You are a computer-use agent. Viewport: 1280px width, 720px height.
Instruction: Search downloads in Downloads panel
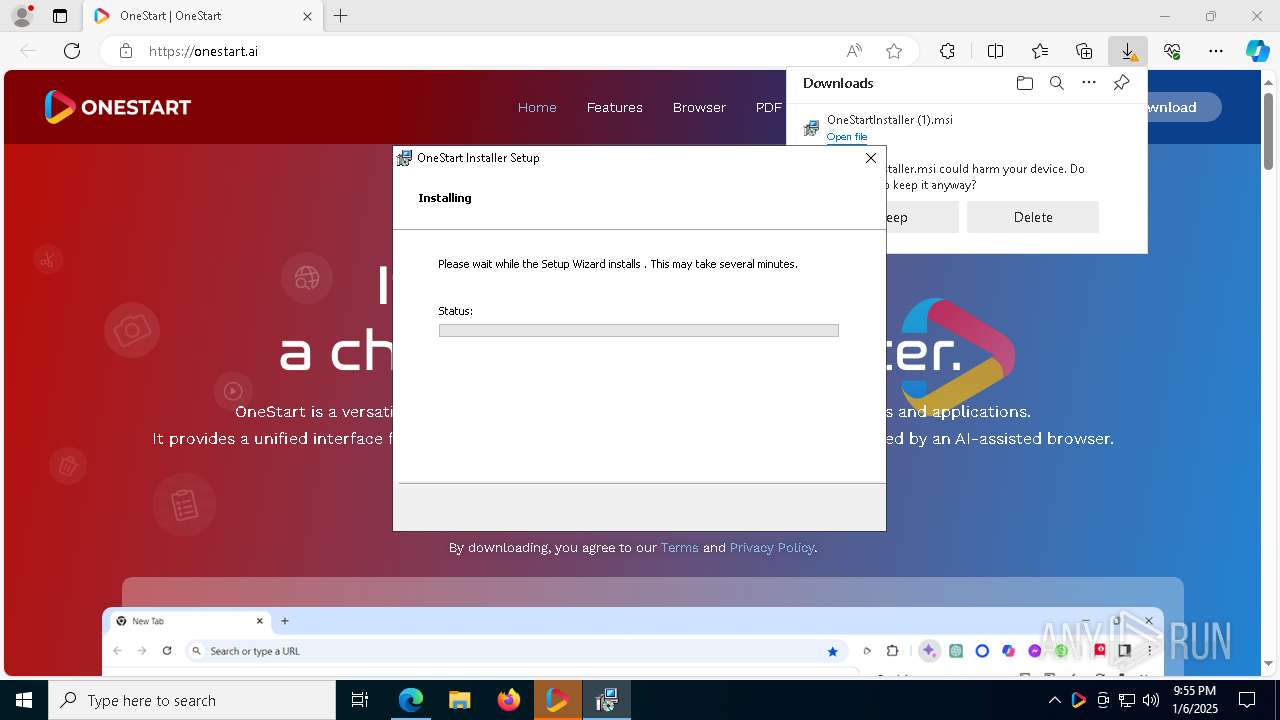point(1056,83)
